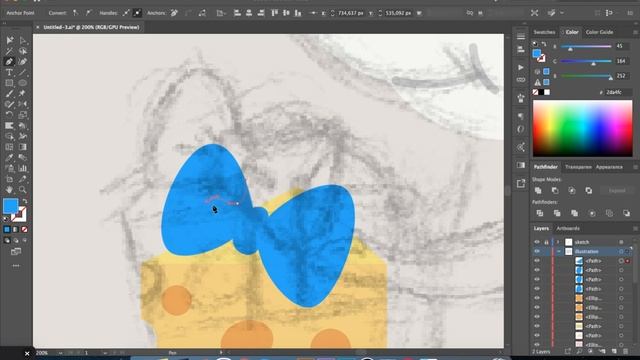Click the Pathfinder Expand button
This screenshot has width=640, height=360.
point(617,191)
